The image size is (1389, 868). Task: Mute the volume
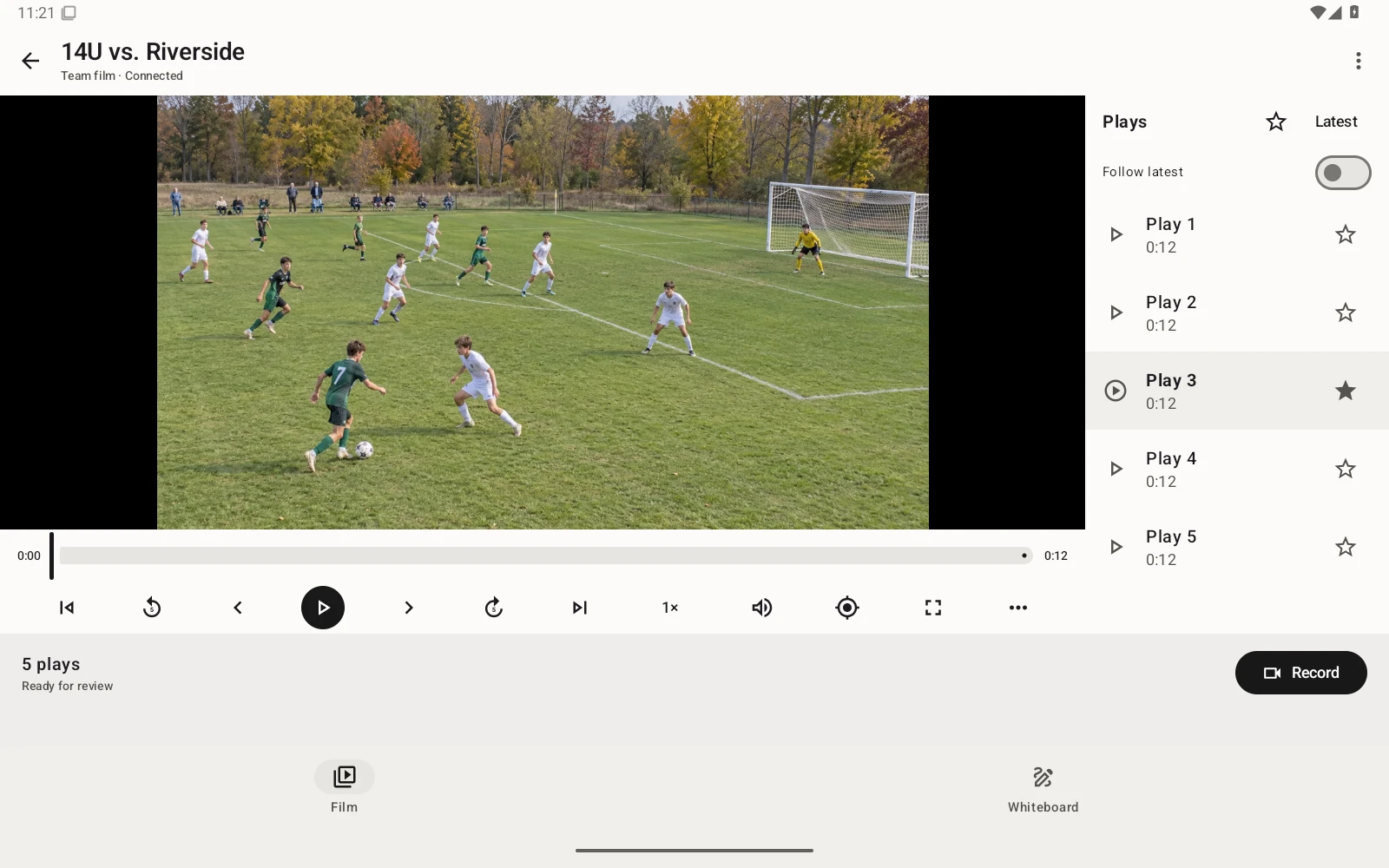click(761, 608)
